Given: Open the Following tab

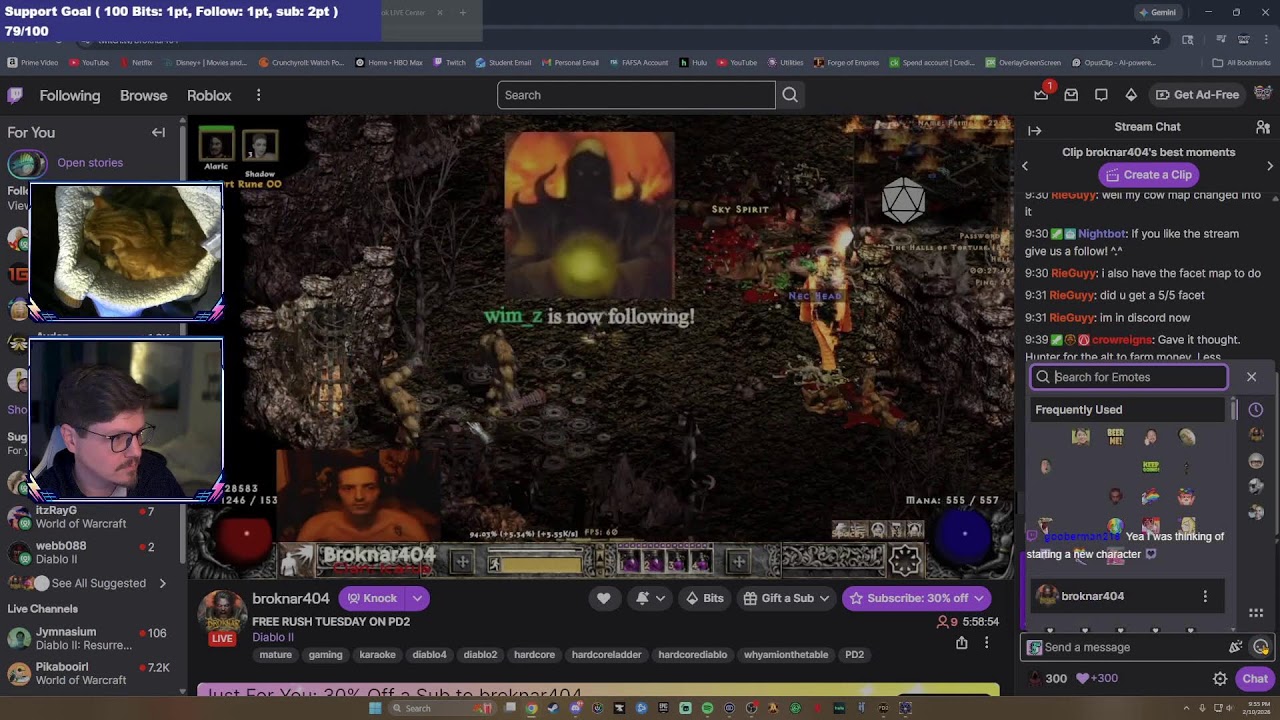Looking at the screenshot, I should point(70,95).
